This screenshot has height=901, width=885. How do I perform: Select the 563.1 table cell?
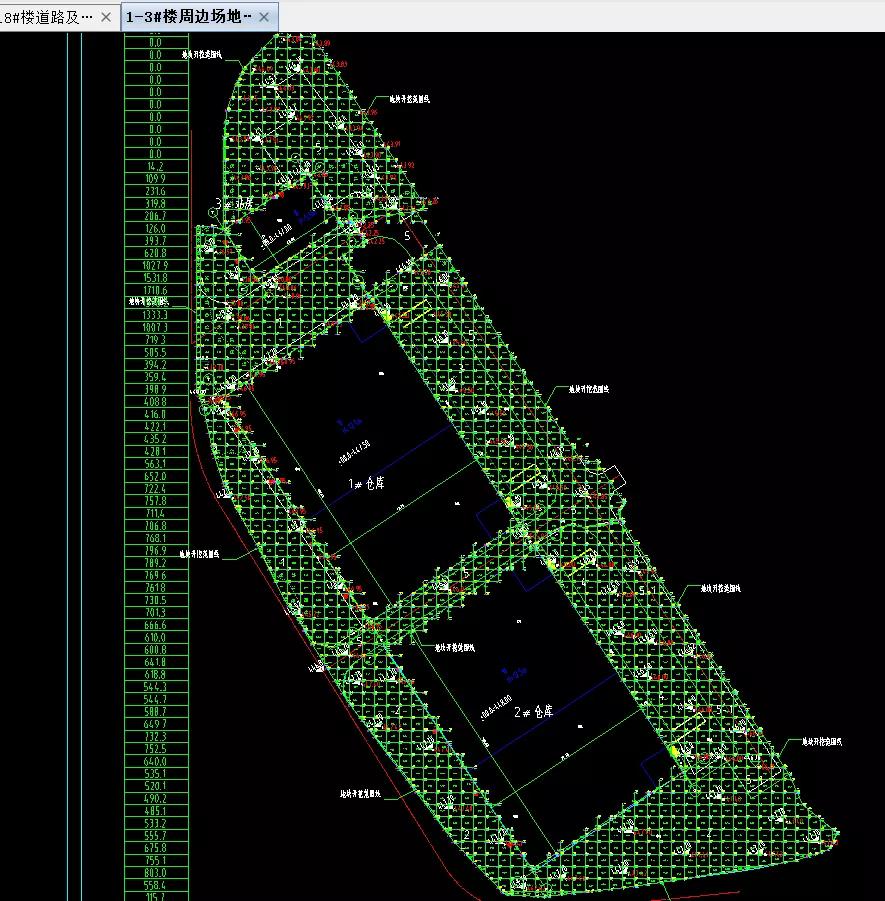155,464
